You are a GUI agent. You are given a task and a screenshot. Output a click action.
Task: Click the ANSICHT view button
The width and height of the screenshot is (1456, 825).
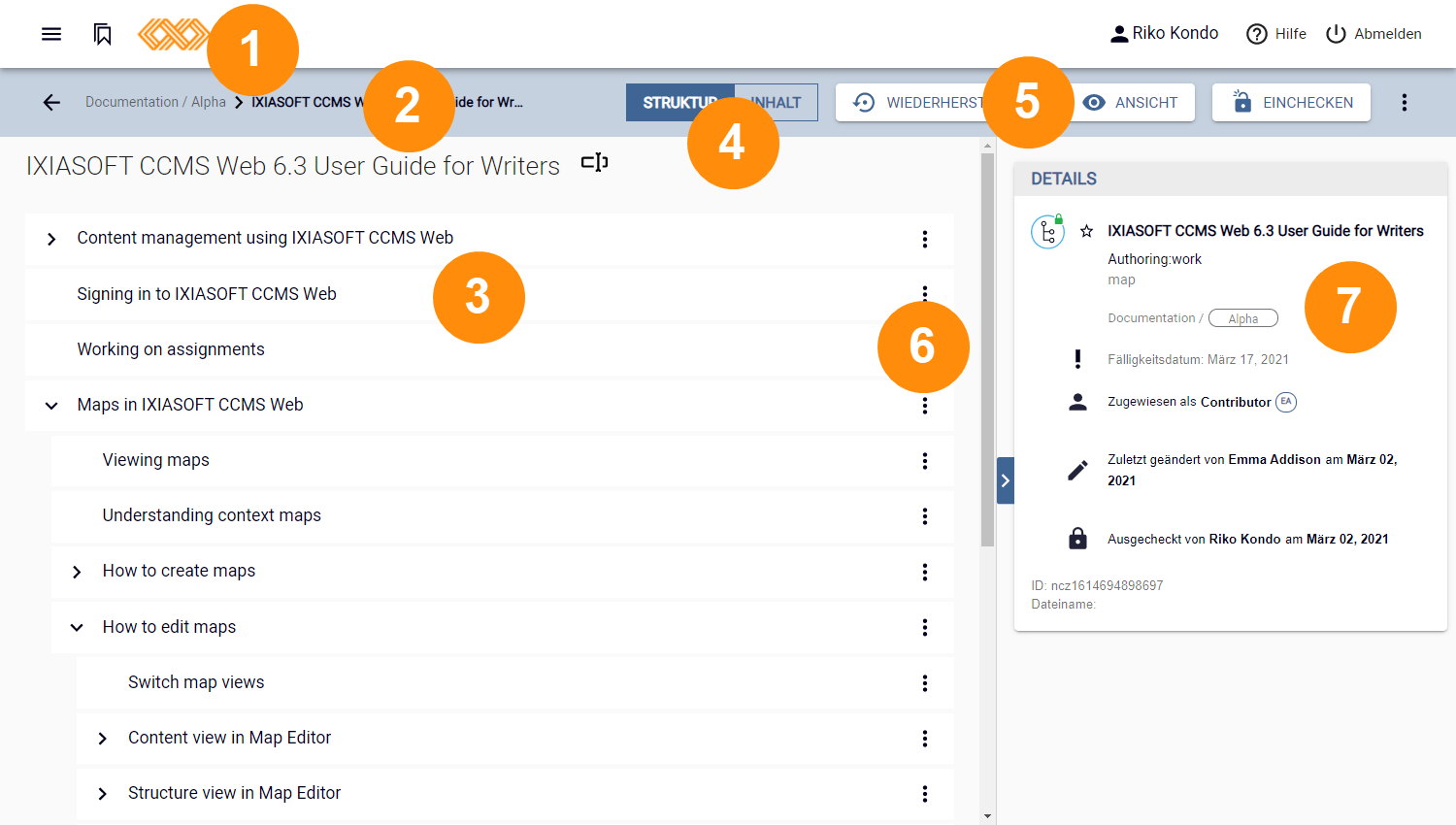(x=1130, y=102)
